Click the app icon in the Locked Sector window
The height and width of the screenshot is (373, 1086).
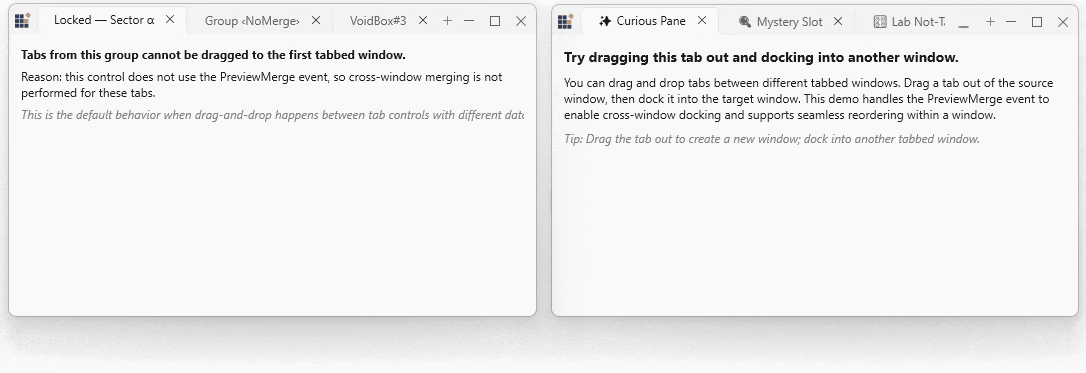click(23, 21)
